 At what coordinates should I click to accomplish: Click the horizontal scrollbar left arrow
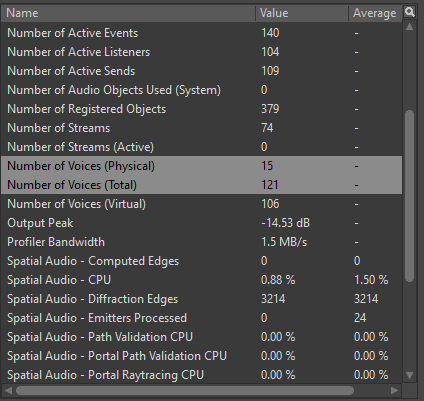(8, 390)
